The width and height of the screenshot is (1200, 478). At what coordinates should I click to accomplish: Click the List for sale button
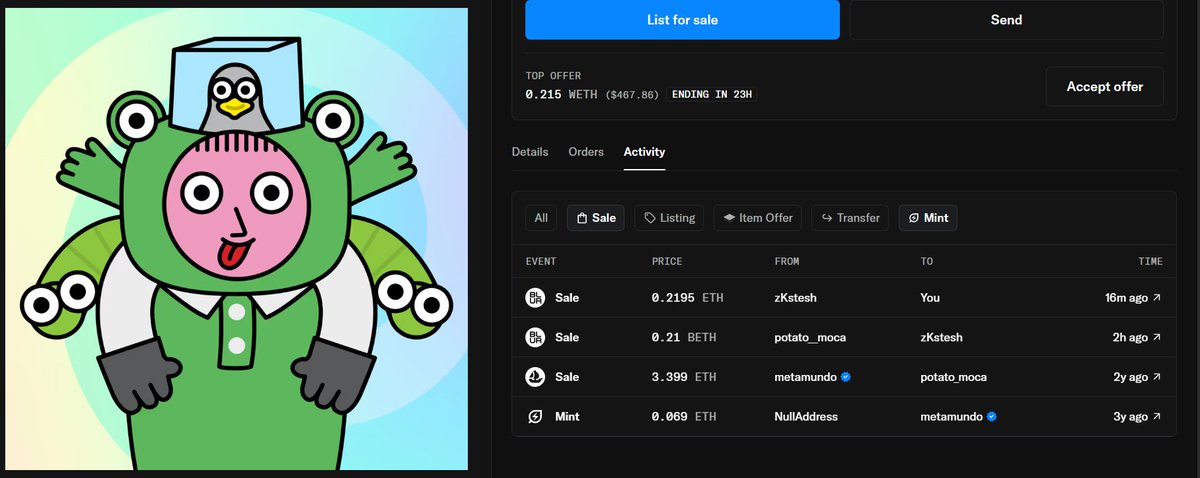point(682,19)
